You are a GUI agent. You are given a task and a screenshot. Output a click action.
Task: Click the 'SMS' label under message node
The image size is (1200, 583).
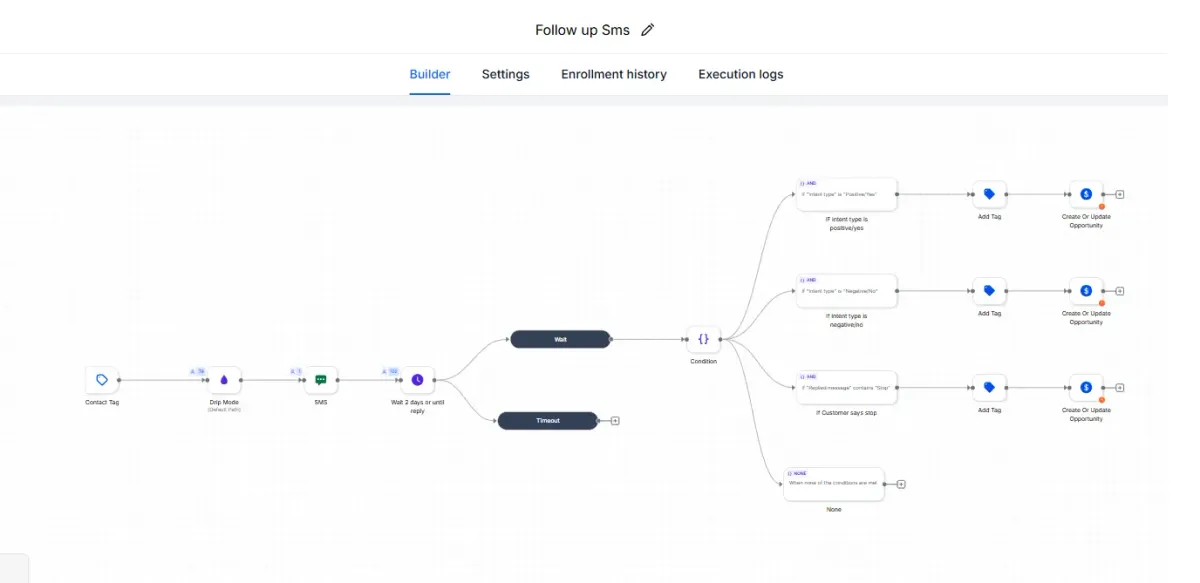[321, 402]
